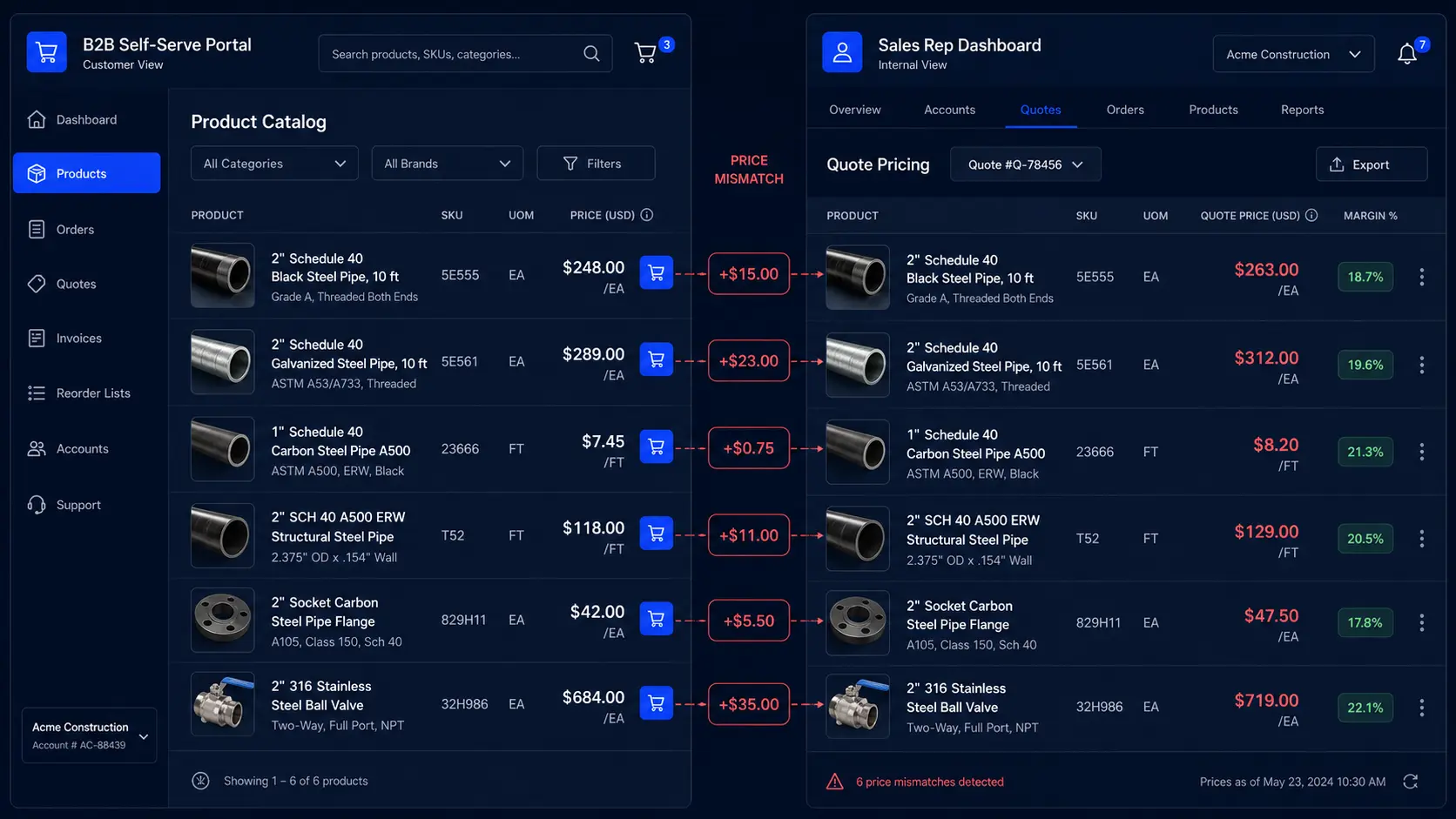This screenshot has height=819, width=1456.
Task: Click info icon beside QUOTE PRICE (USD) header
Action: click(1311, 215)
